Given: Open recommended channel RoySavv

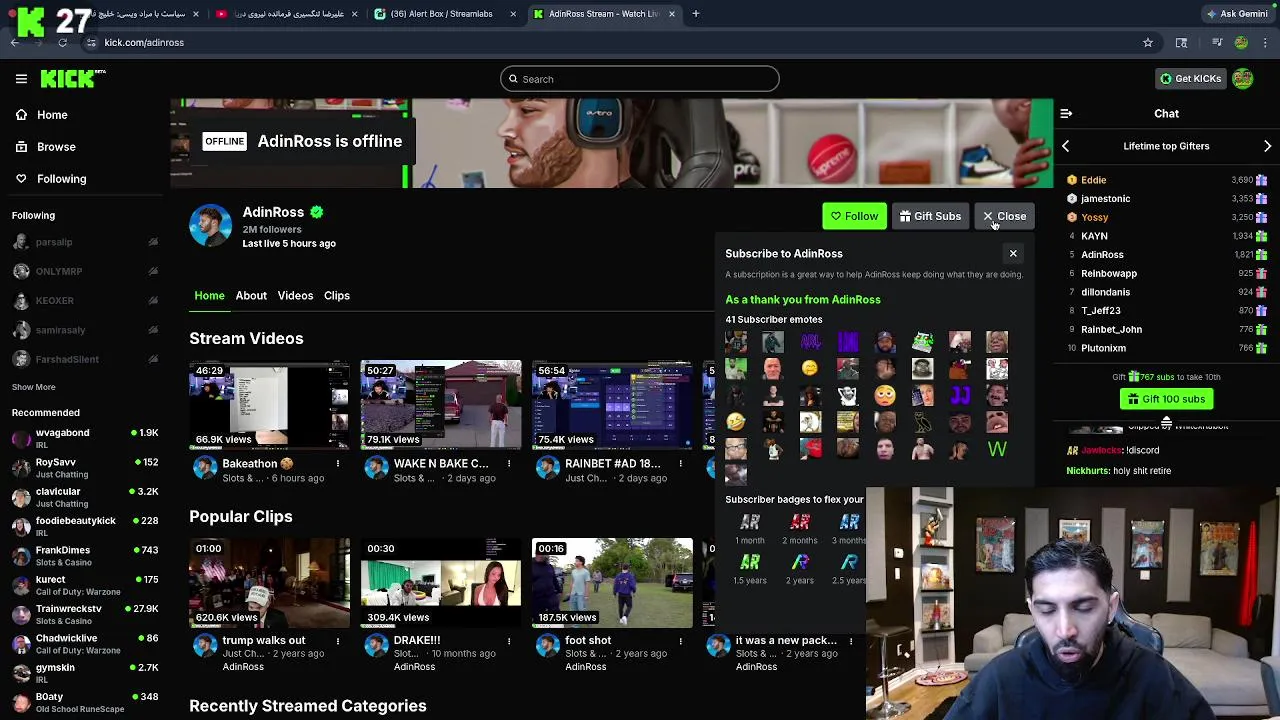Looking at the screenshot, I should tap(85, 468).
